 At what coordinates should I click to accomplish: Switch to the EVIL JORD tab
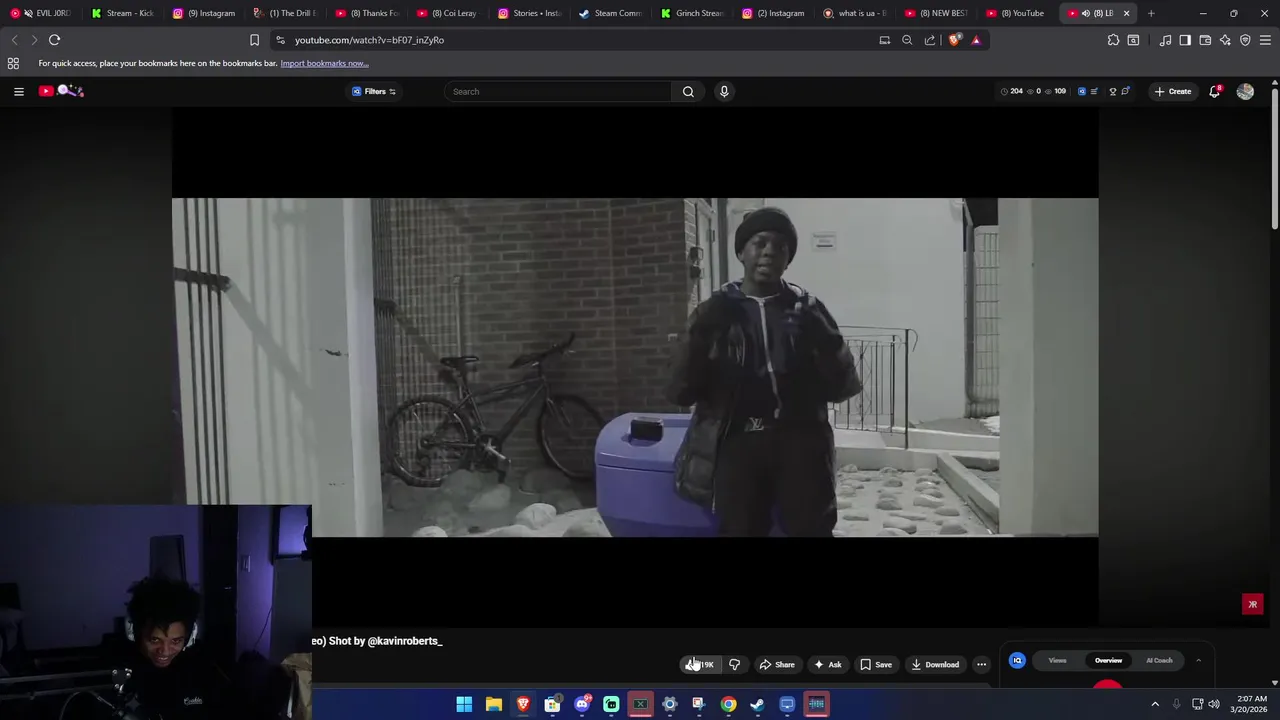tap(41, 13)
